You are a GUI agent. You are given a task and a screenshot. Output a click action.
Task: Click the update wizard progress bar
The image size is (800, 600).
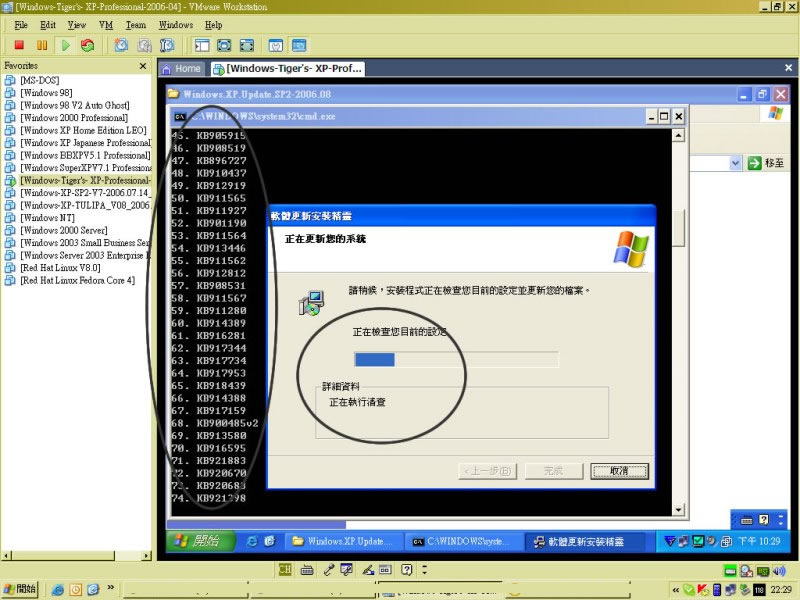(457, 360)
